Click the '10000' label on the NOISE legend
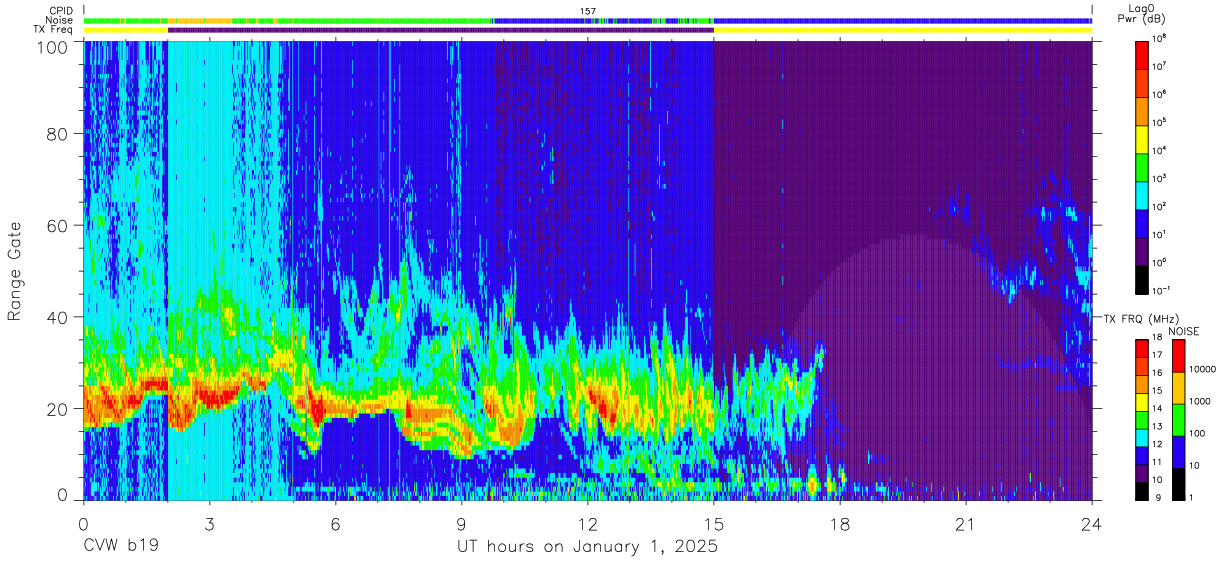Screen dimensions: 1228x567 [1203, 369]
